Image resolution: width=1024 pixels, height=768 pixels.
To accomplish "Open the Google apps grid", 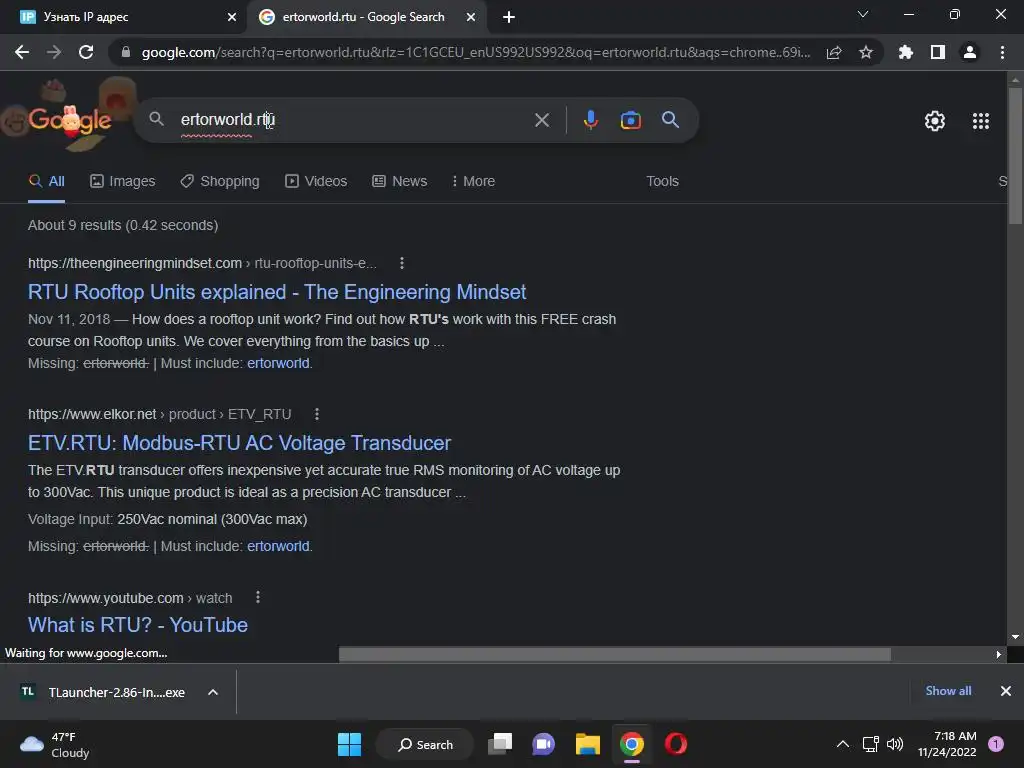I will pos(981,121).
